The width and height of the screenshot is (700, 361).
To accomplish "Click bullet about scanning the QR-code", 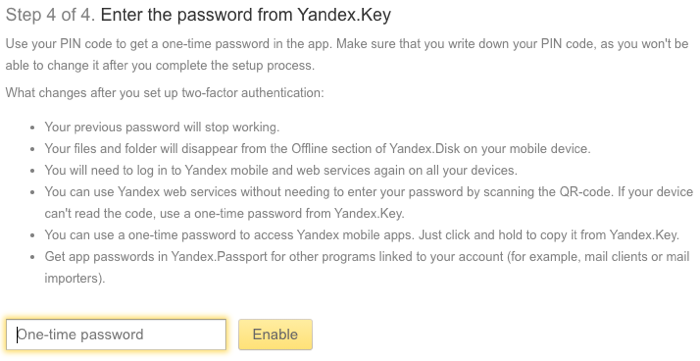I will point(368,203).
